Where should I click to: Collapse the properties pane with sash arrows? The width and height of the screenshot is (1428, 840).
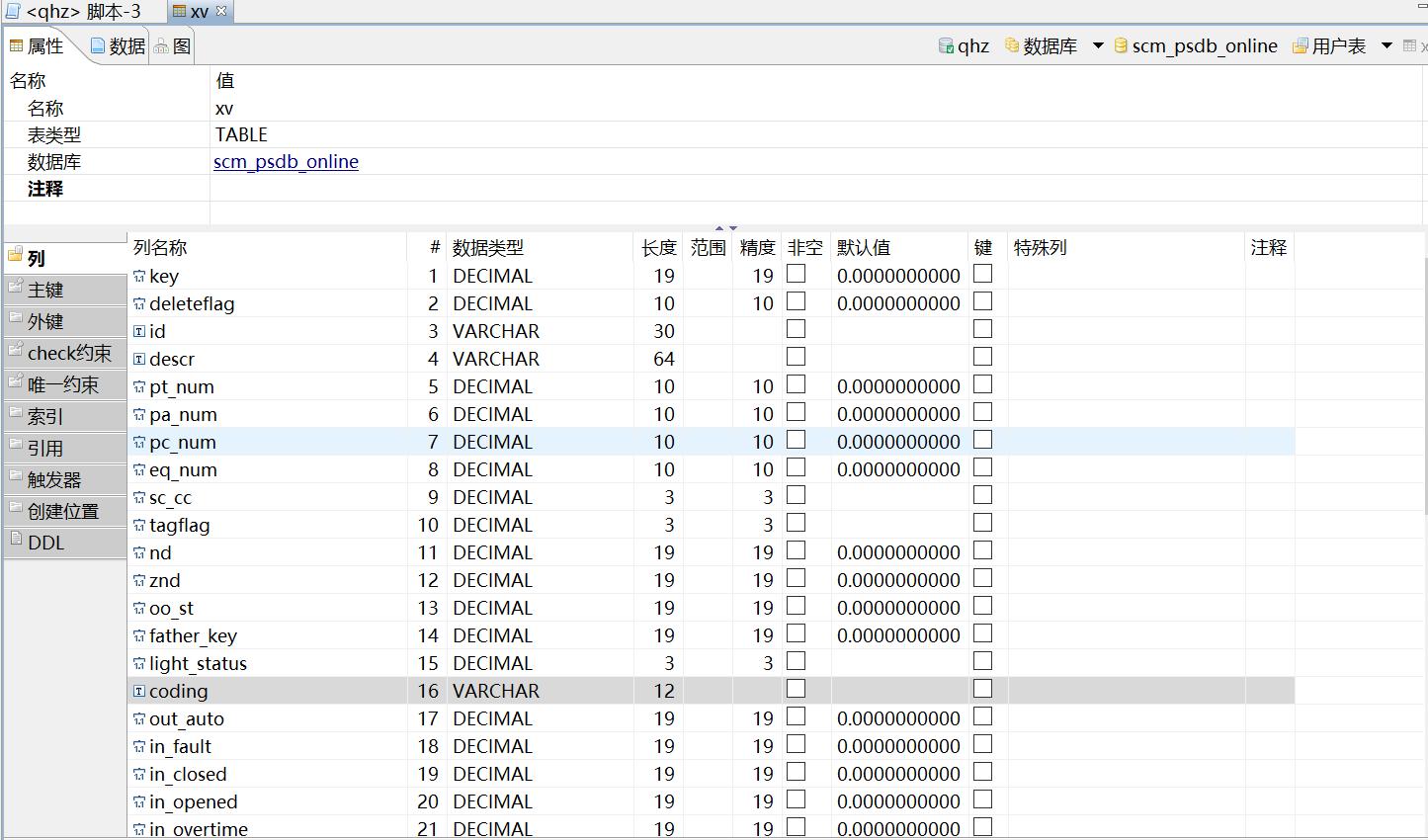pos(726,228)
